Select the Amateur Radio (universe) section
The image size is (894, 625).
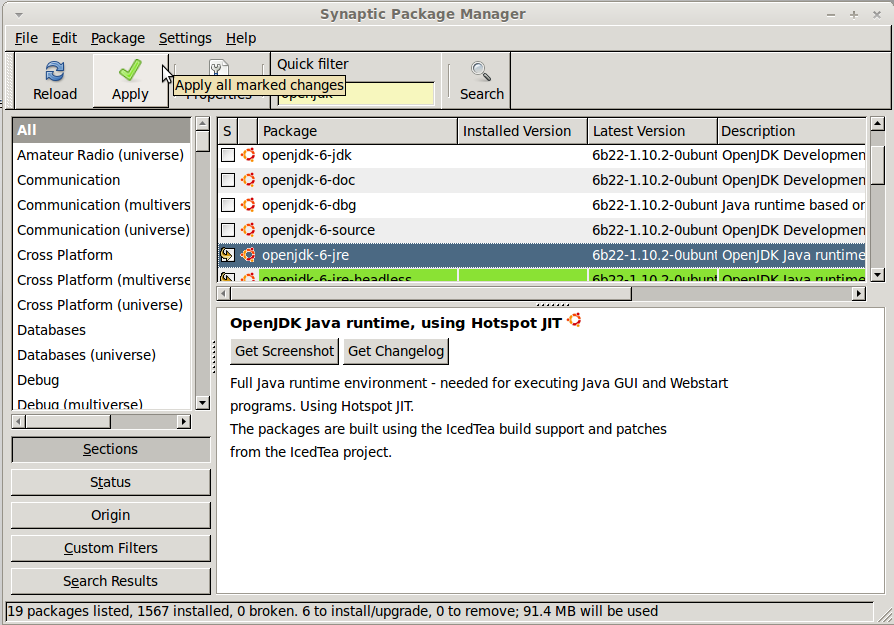101,155
